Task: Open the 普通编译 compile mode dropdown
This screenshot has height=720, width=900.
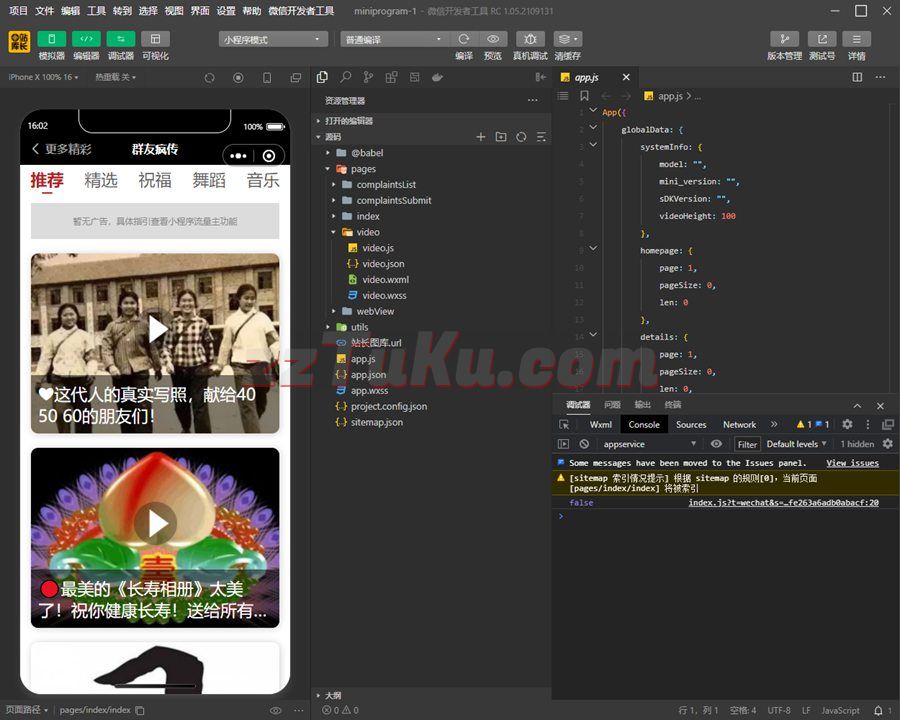Action: 394,40
